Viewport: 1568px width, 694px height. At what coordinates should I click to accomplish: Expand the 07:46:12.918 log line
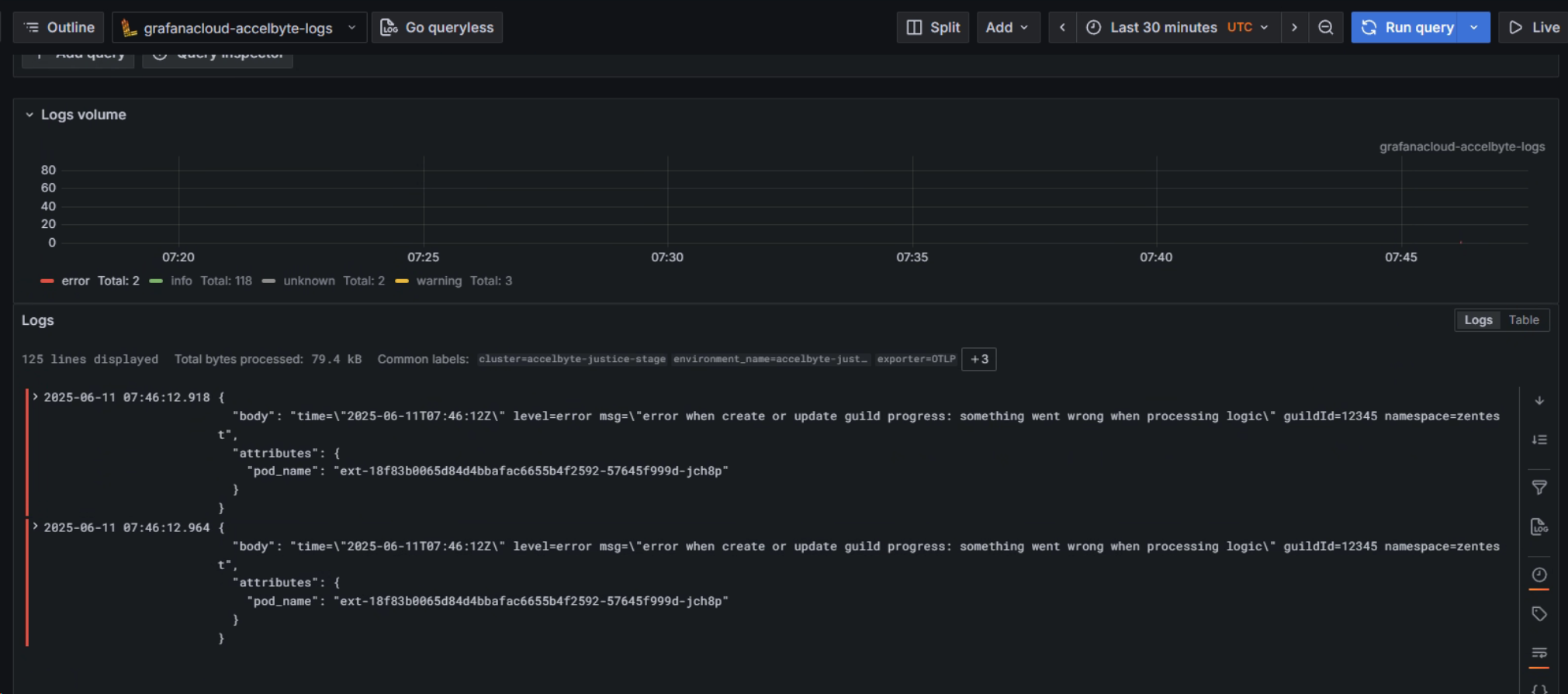click(36, 396)
